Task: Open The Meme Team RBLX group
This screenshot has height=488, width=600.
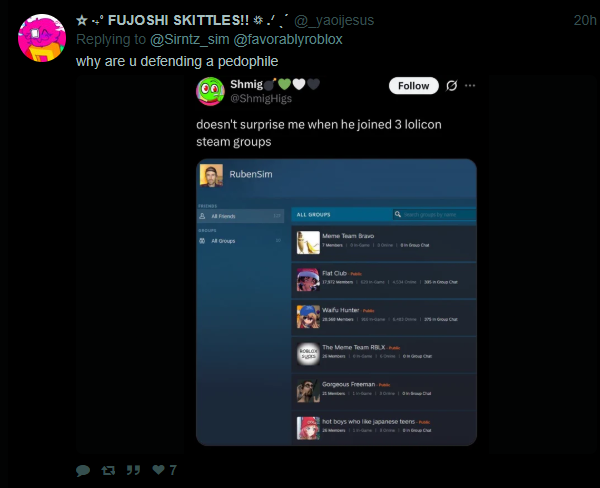Action: [x=384, y=354]
